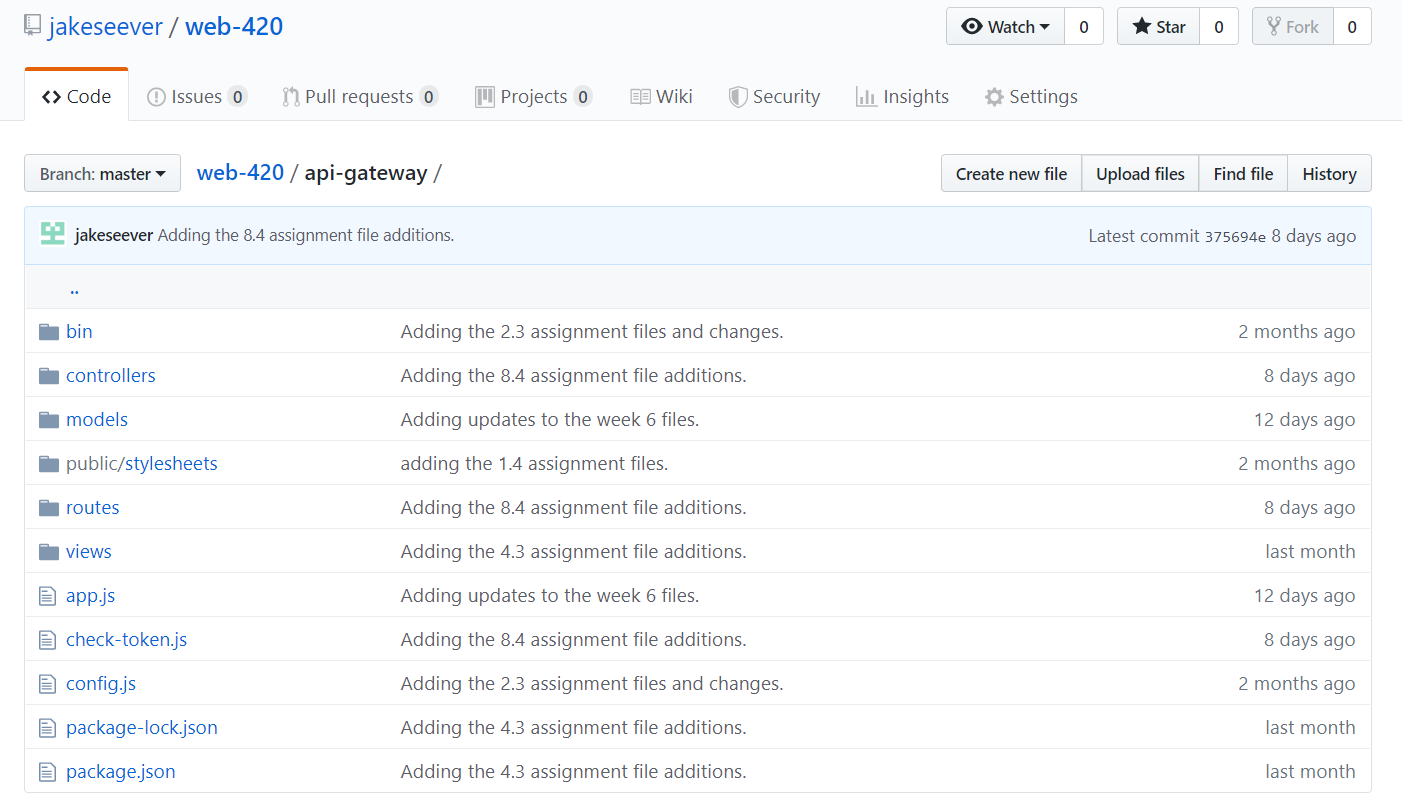The image size is (1402, 807).
Task: Open the package-lock.json file
Action: 142,727
